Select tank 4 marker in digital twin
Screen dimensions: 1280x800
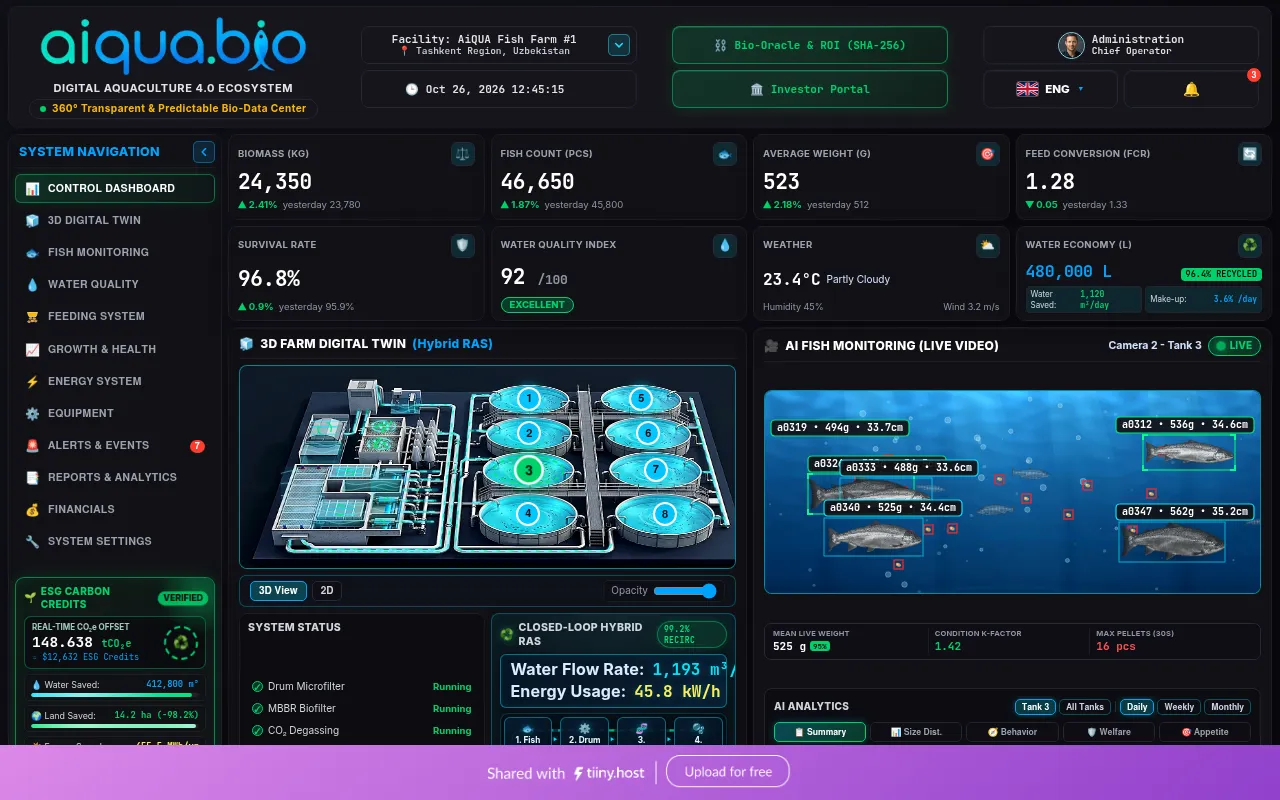tap(528, 514)
